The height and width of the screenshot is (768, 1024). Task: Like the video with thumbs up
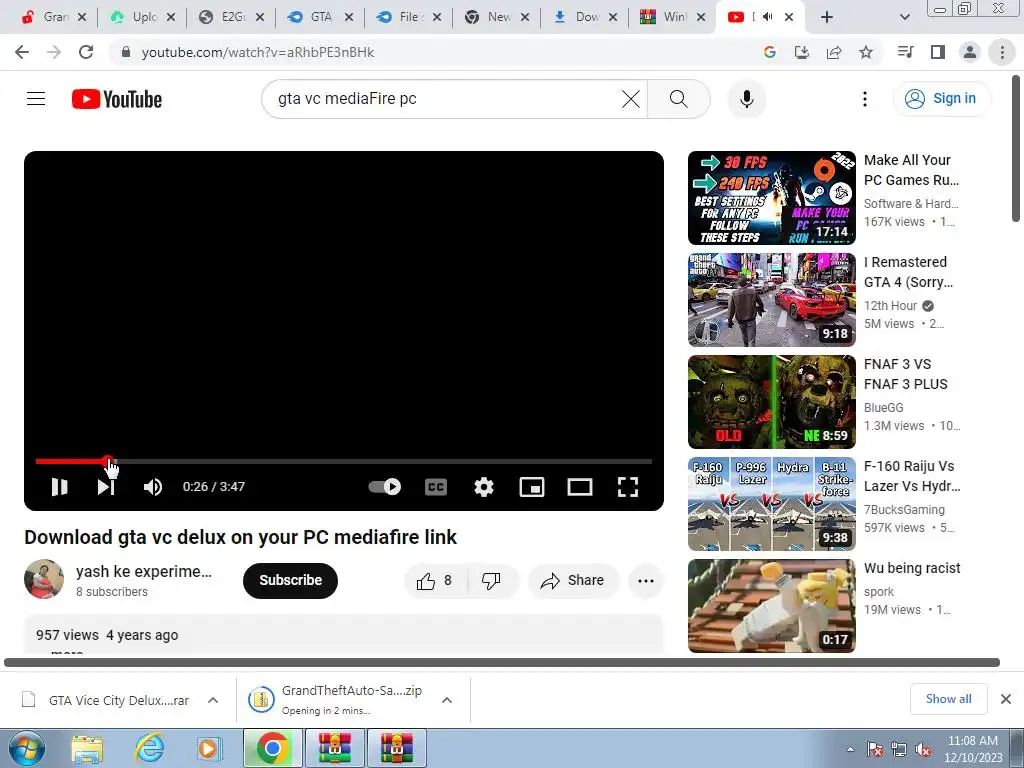[436, 580]
